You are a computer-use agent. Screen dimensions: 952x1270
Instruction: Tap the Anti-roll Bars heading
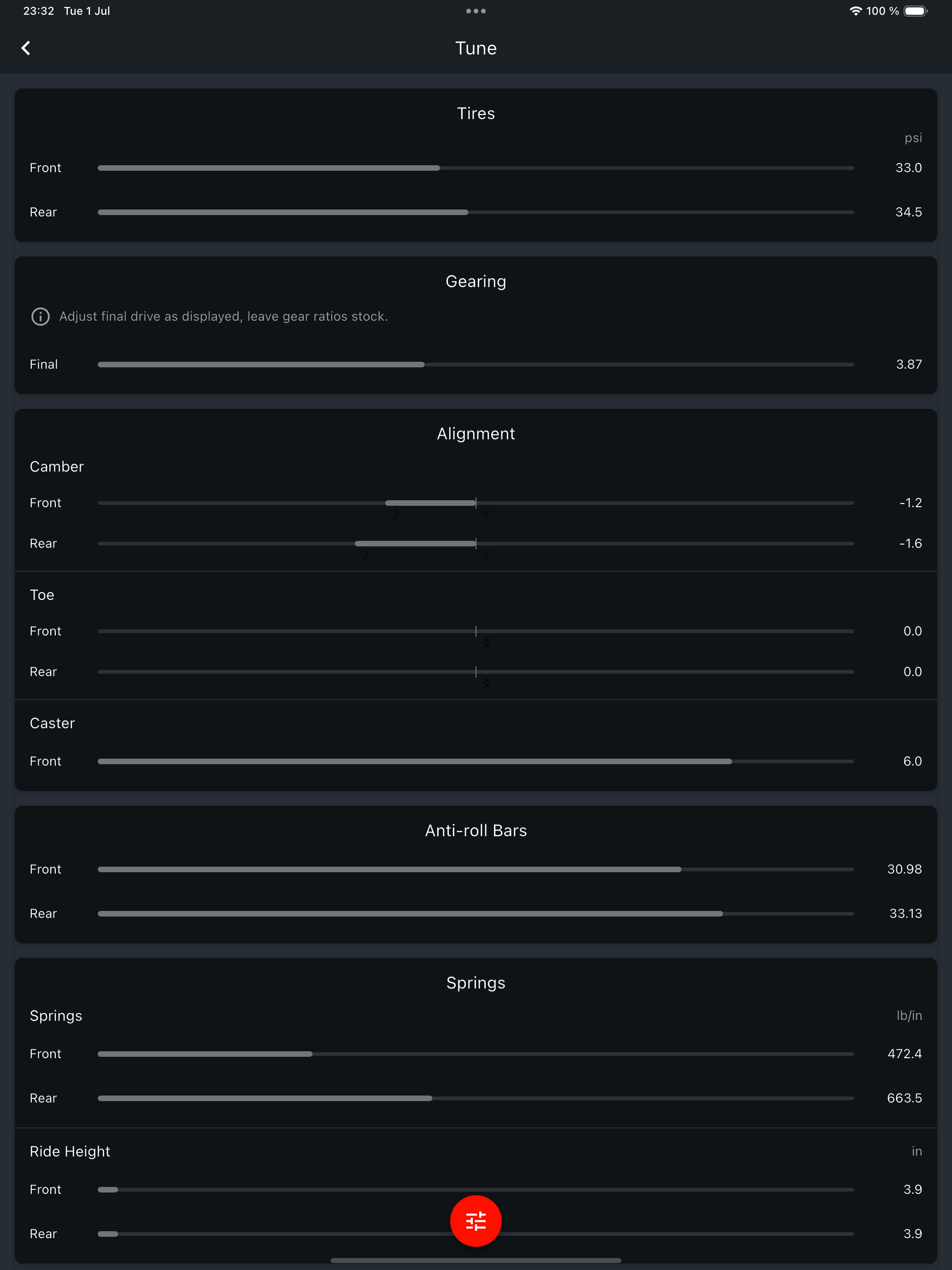tap(476, 831)
